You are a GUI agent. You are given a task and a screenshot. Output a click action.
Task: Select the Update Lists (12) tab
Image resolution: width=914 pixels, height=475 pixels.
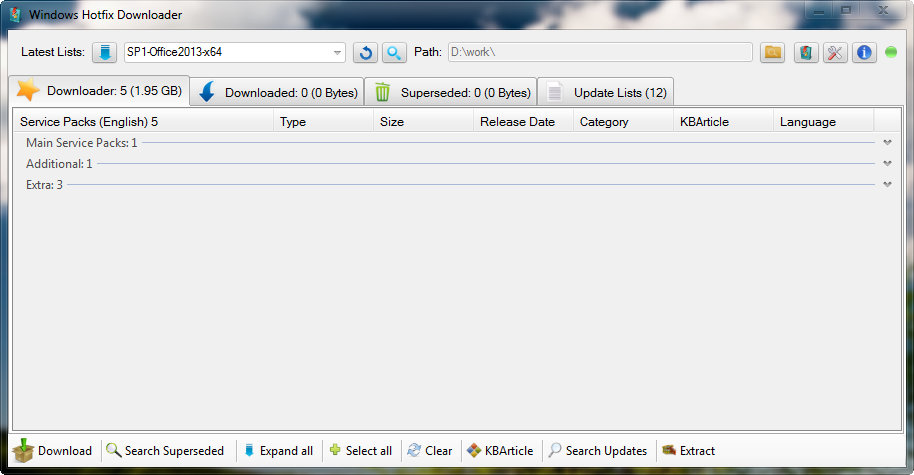tap(606, 92)
